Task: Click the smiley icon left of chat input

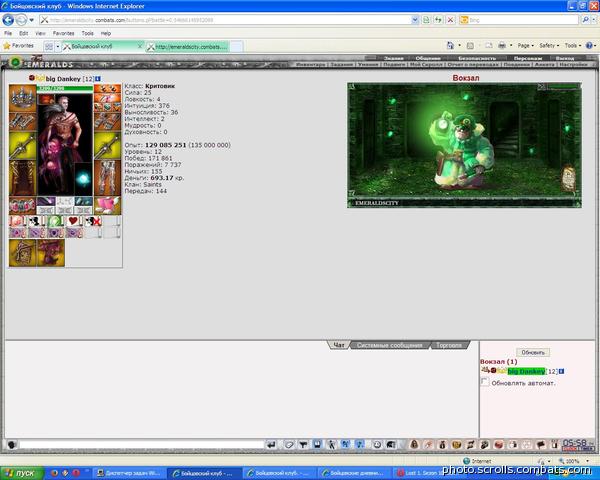Action: tap(12, 445)
